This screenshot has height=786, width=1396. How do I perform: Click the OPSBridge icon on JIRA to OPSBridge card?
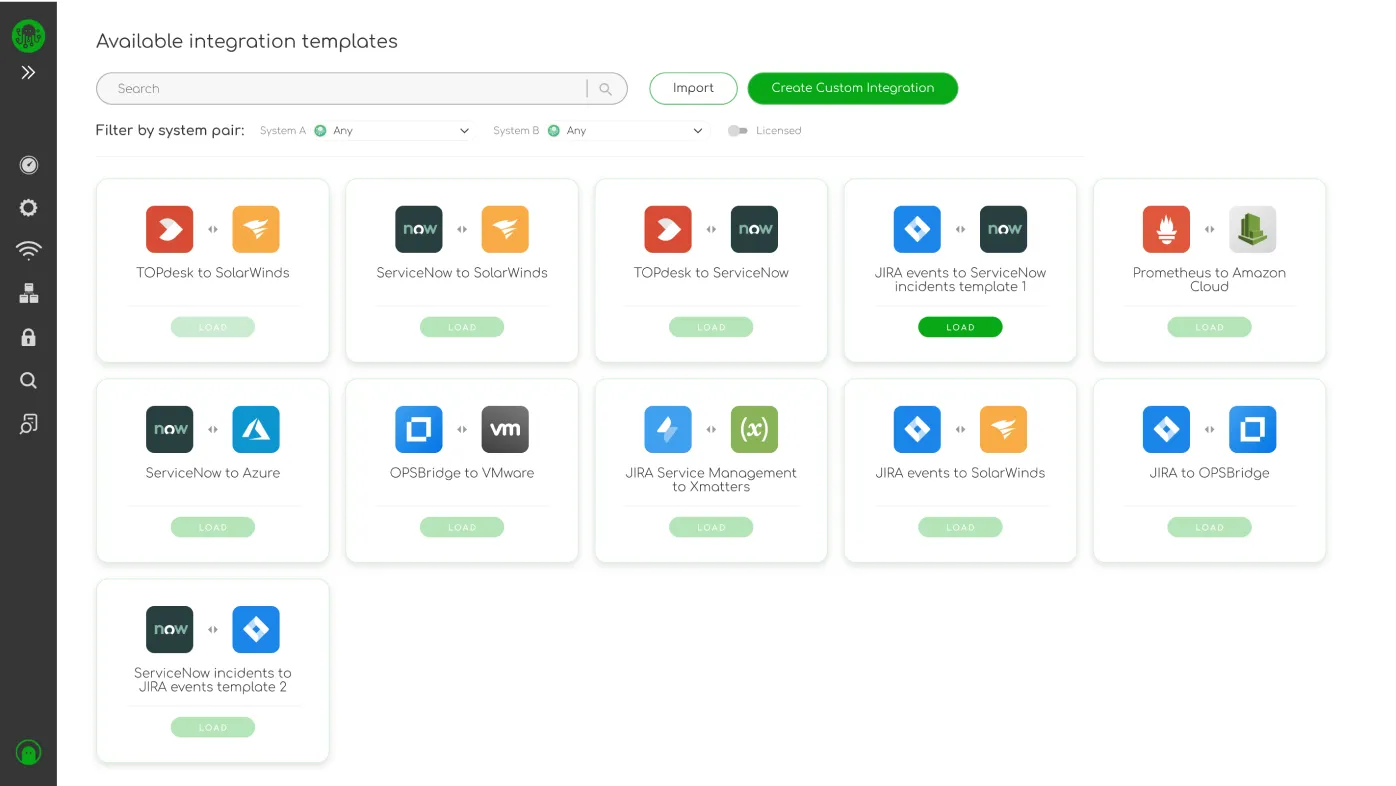tap(1253, 429)
